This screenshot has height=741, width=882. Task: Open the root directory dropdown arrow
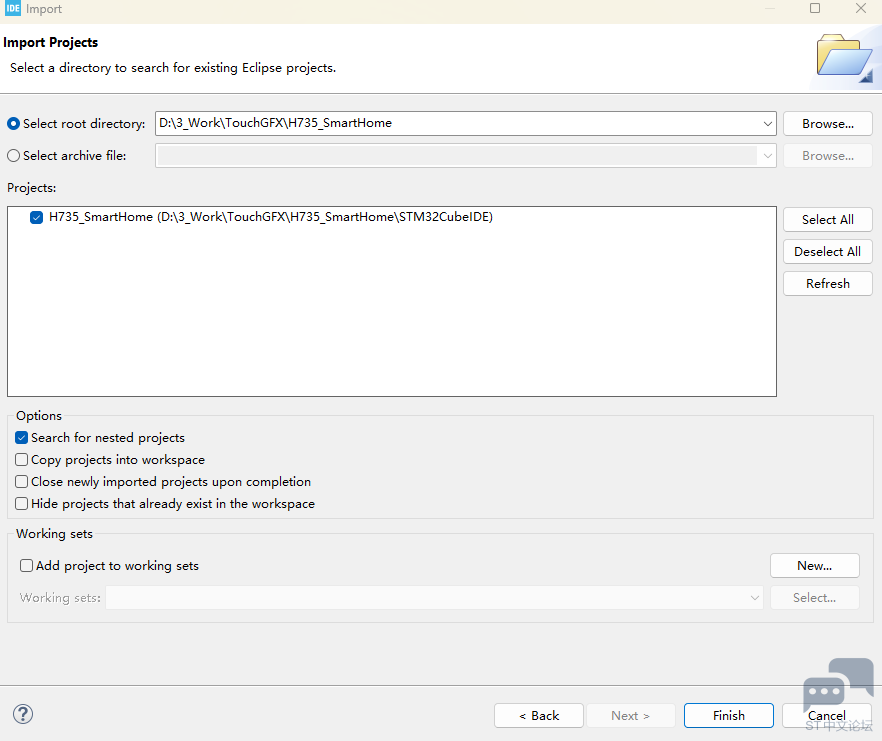(767, 124)
